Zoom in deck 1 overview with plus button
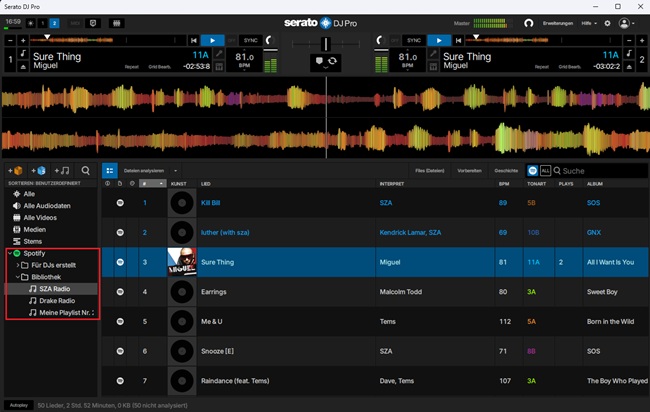650x412 pixels. coord(23,40)
